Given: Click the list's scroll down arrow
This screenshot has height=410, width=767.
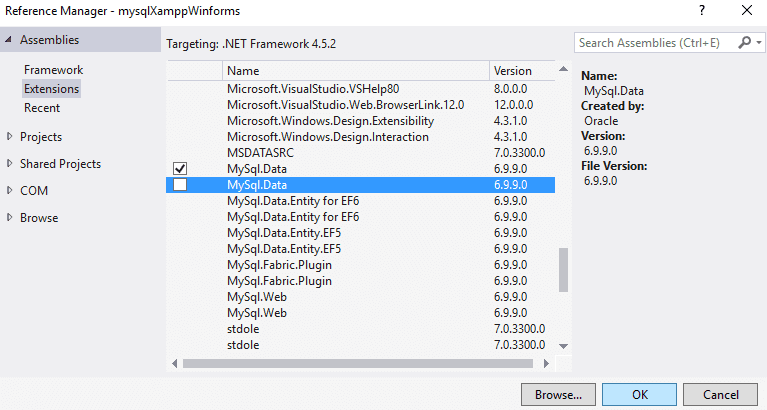Looking at the screenshot, I should pyautogui.click(x=564, y=346).
